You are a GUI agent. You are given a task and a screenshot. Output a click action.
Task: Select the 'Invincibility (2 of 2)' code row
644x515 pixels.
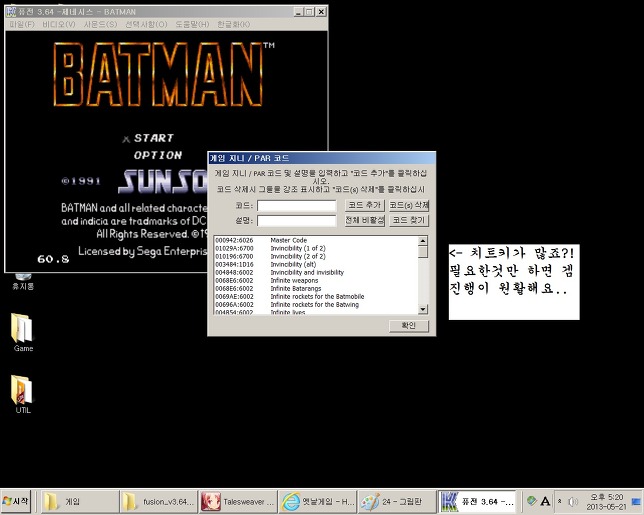pyautogui.click(x=316, y=256)
